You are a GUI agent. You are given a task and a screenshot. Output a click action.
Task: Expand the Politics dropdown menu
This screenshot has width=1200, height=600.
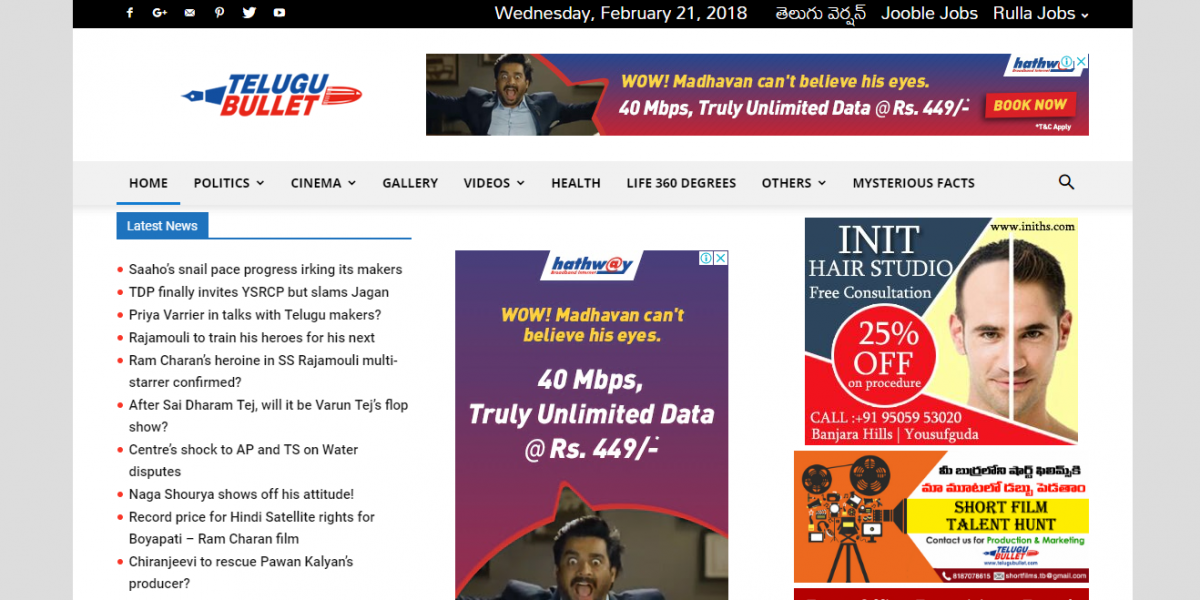pos(228,183)
